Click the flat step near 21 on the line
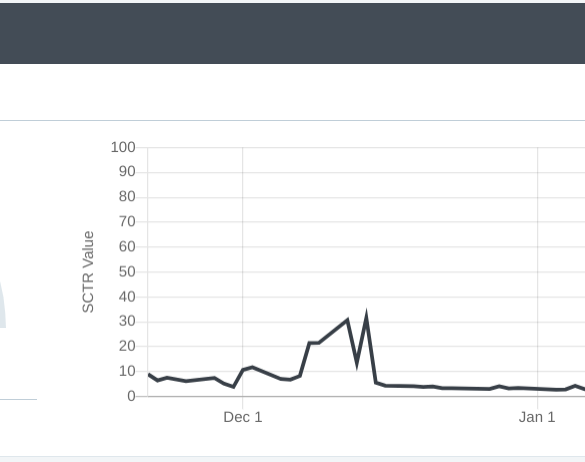 click(314, 343)
